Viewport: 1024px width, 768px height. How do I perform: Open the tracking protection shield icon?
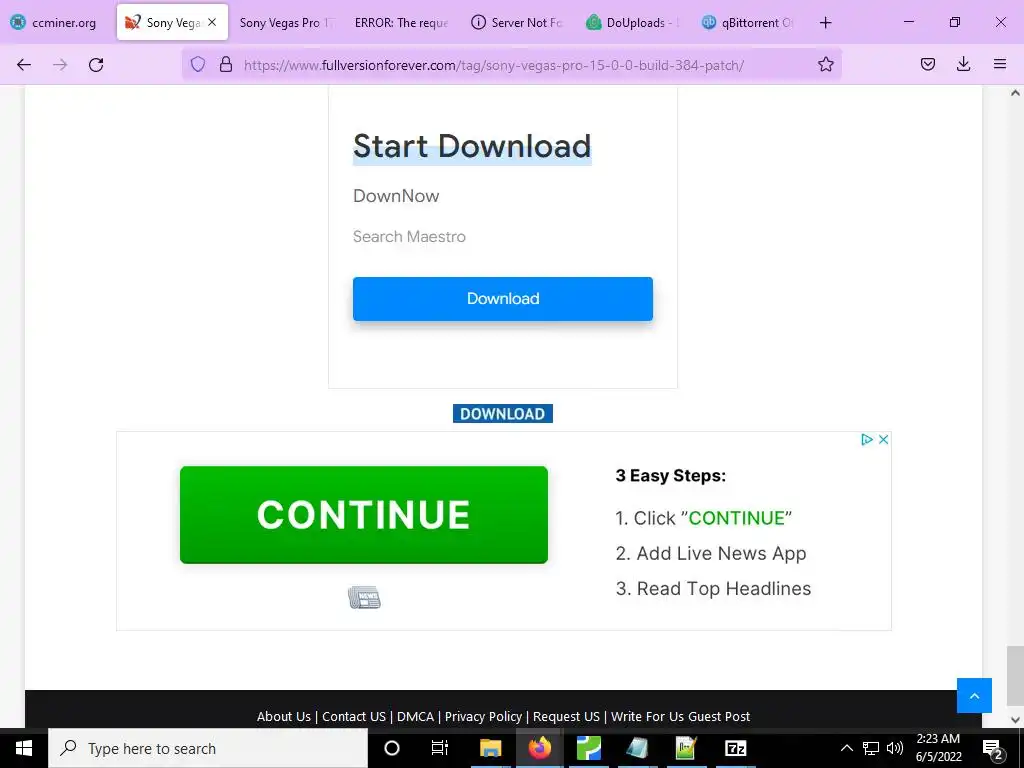(x=198, y=64)
